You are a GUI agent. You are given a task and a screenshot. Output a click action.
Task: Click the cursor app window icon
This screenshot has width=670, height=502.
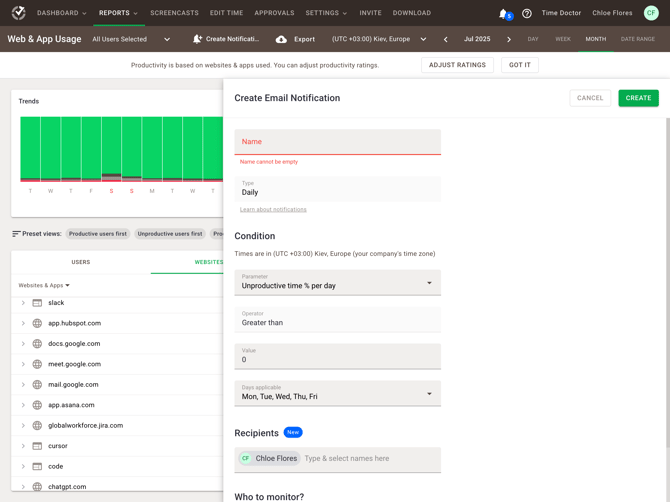pos(37,446)
